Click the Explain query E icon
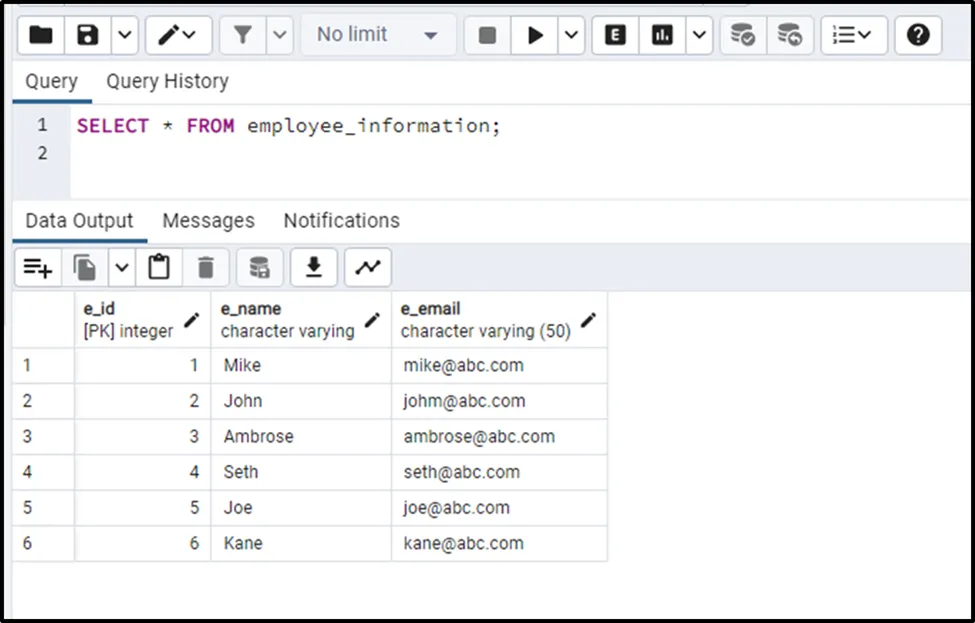Screen dimensions: 975x623 [615, 35]
